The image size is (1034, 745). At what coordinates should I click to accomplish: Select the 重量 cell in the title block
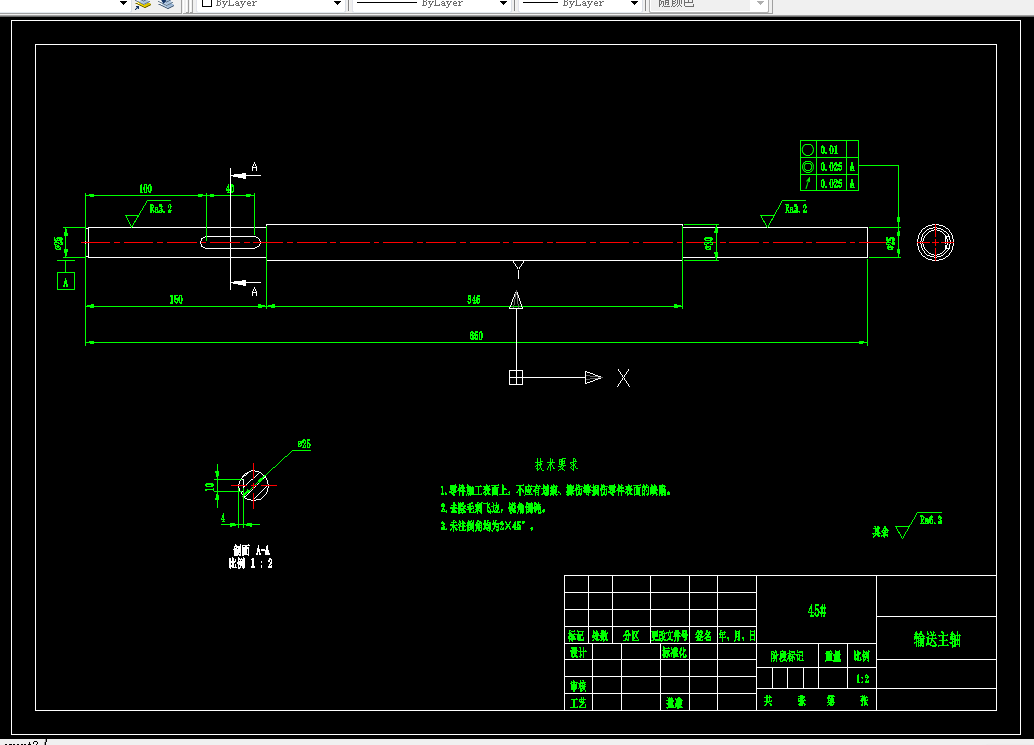click(x=833, y=656)
